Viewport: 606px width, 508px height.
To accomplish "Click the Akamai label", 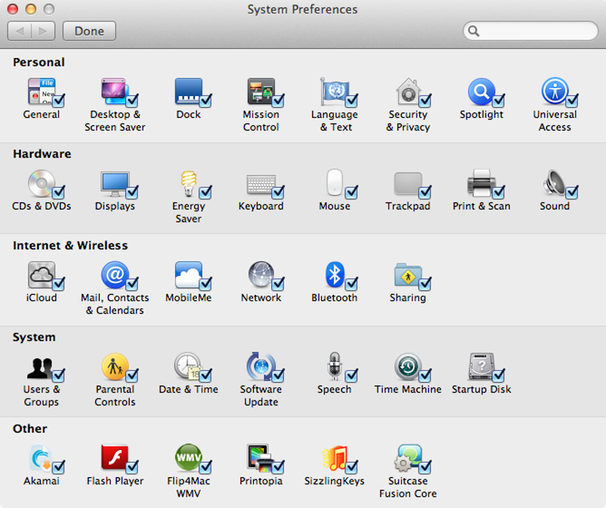I will tap(41, 481).
